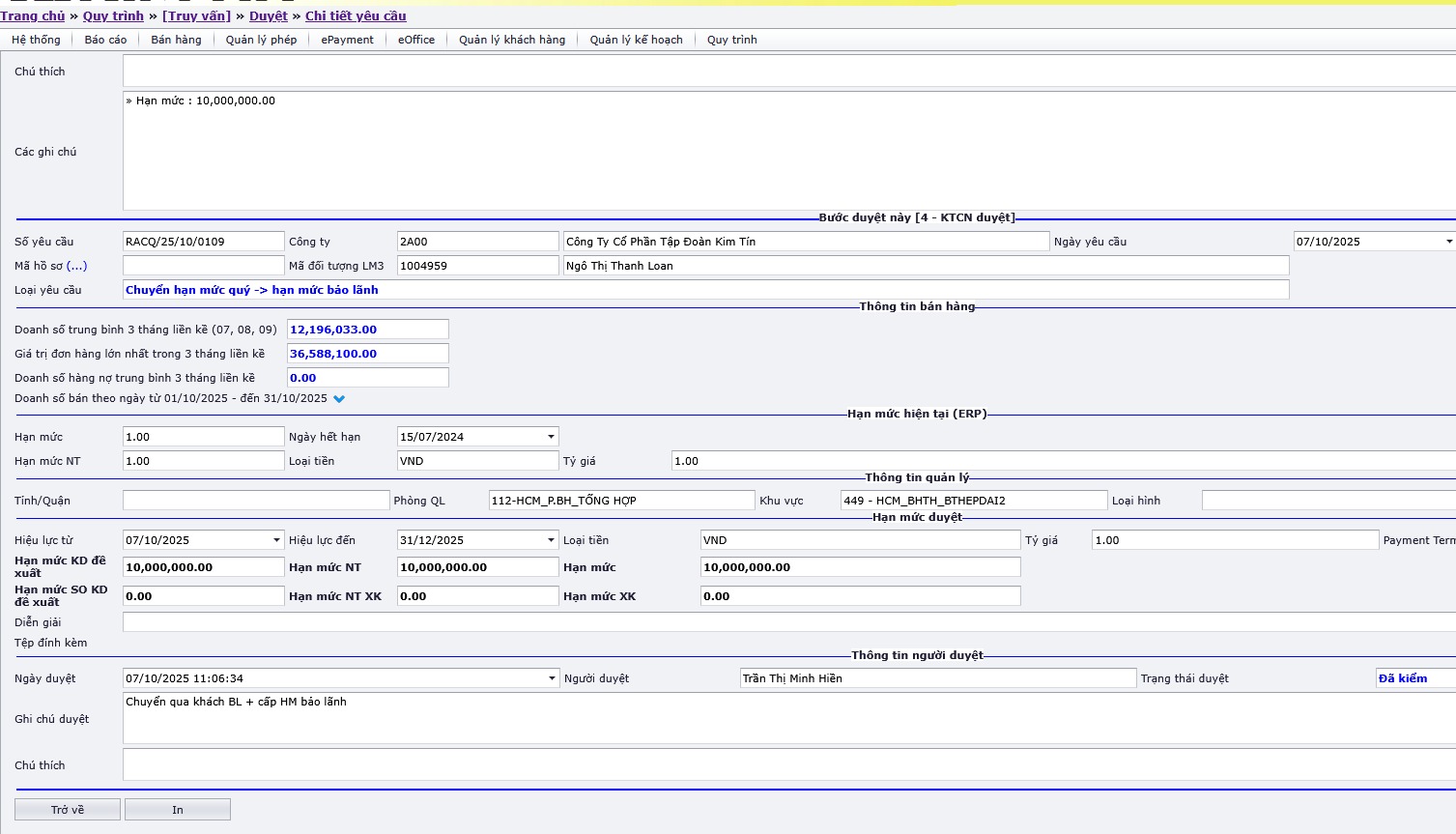Follow Duyệt breadcrumb link
The image size is (1456, 834).
point(269,15)
